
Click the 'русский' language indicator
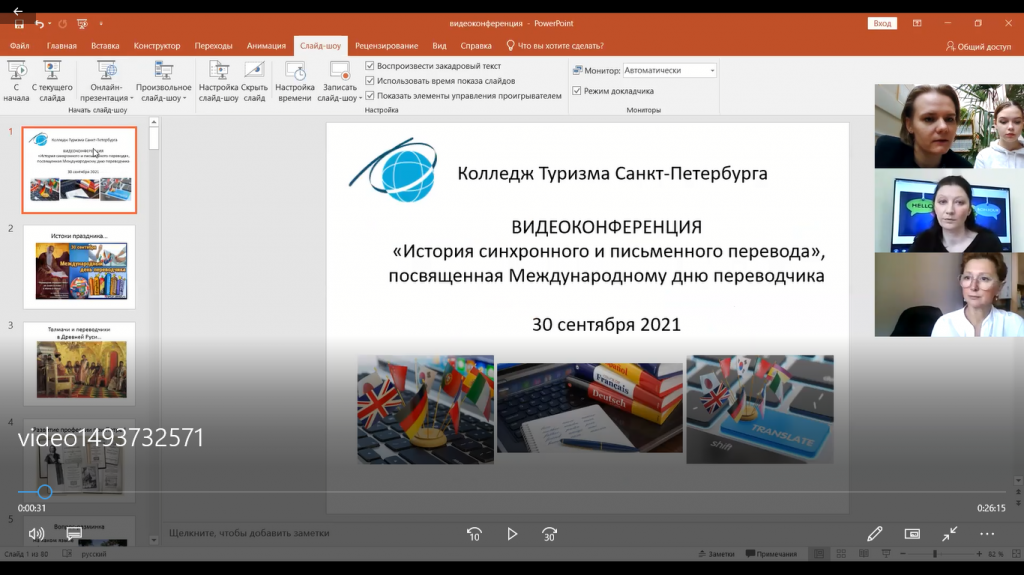(x=93, y=553)
